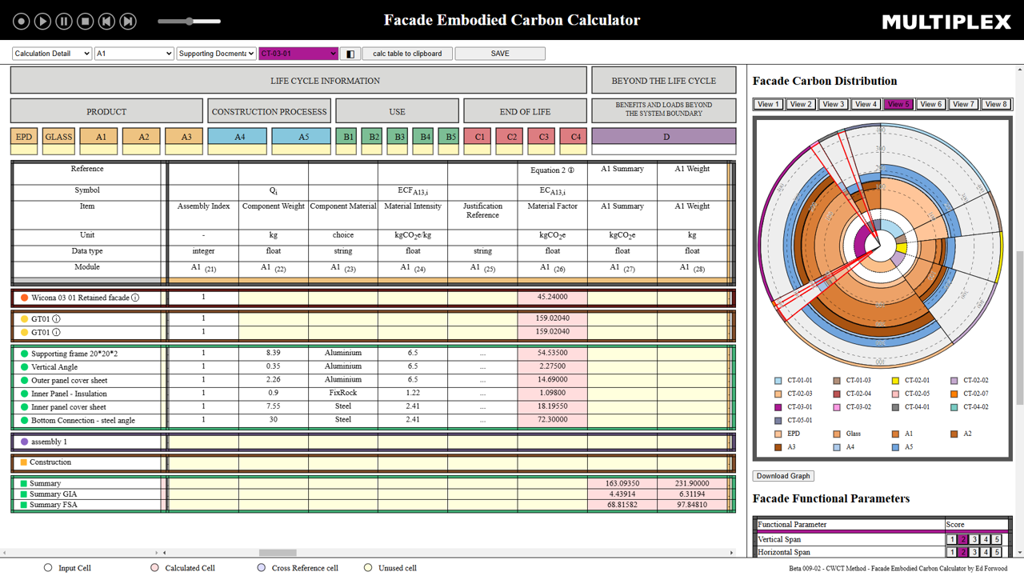Click the A5 blue legend swatch
1024x576 pixels.
tap(895, 447)
